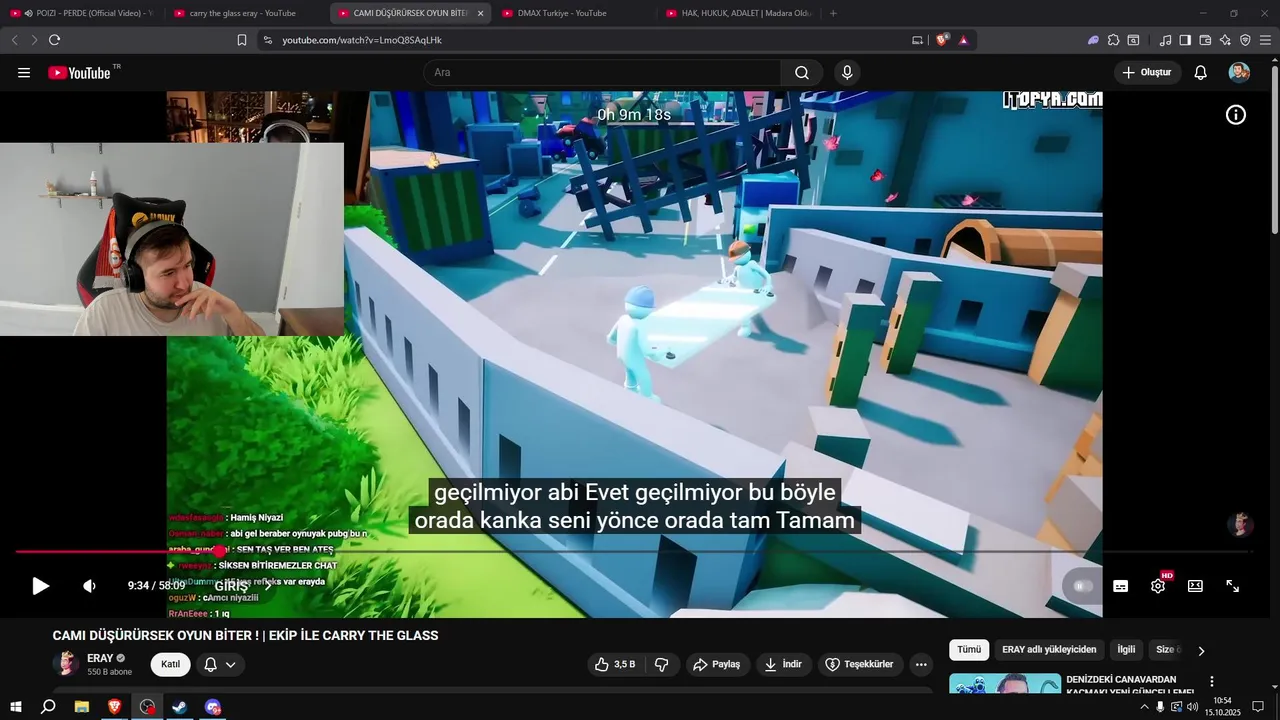
Task: Seek using the video progress bar
Action: pos(633,551)
